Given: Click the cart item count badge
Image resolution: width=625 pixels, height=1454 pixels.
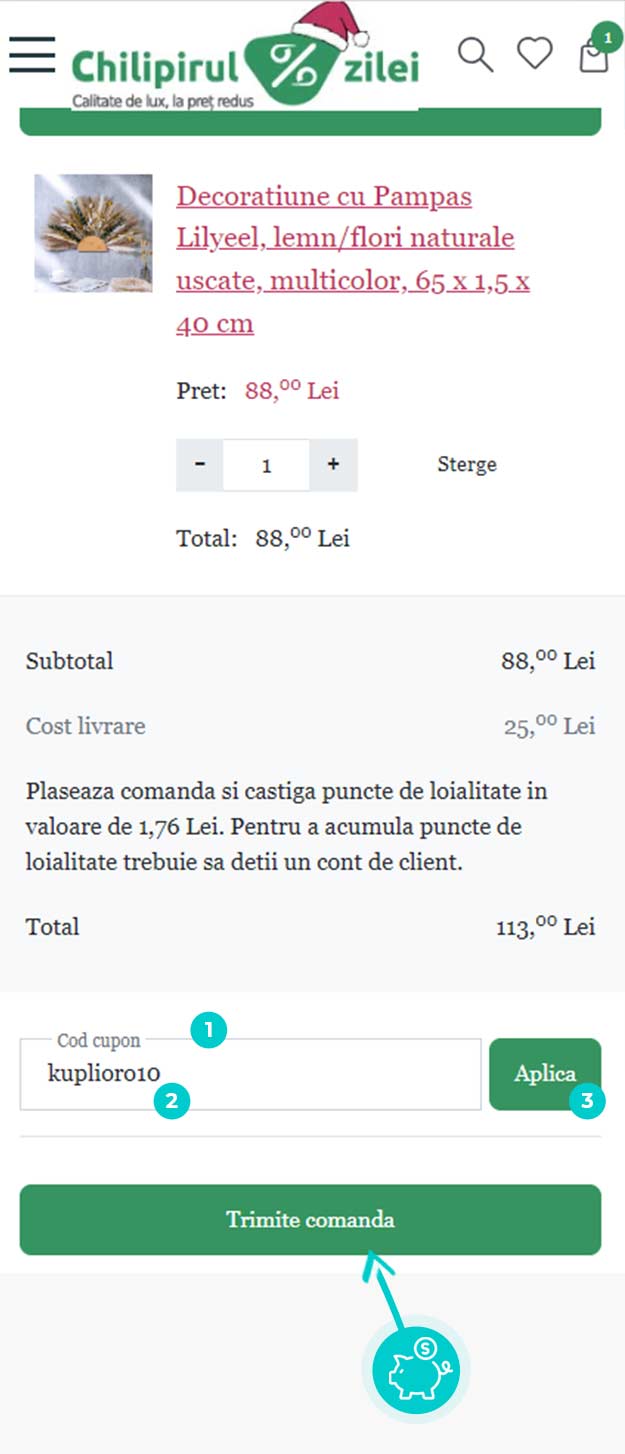Looking at the screenshot, I should coord(606,37).
